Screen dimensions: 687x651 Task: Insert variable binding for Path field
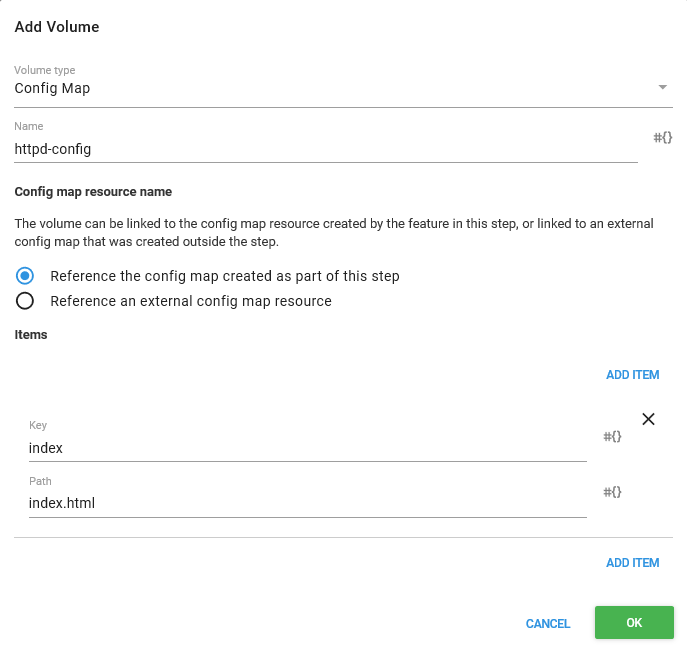(612, 492)
